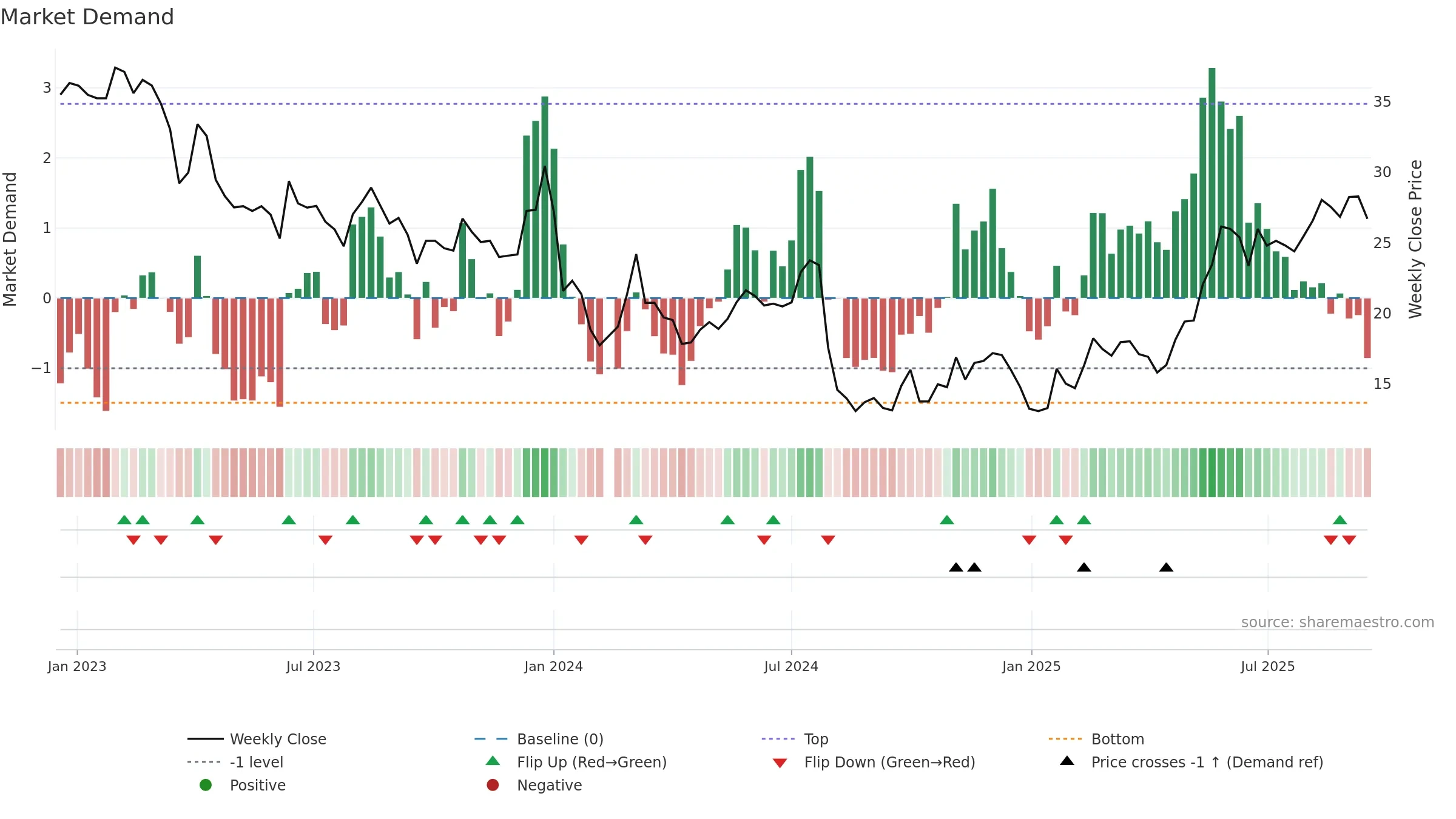
Task: Click the rightmost red Flip Down marker
Action: point(1349,540)
